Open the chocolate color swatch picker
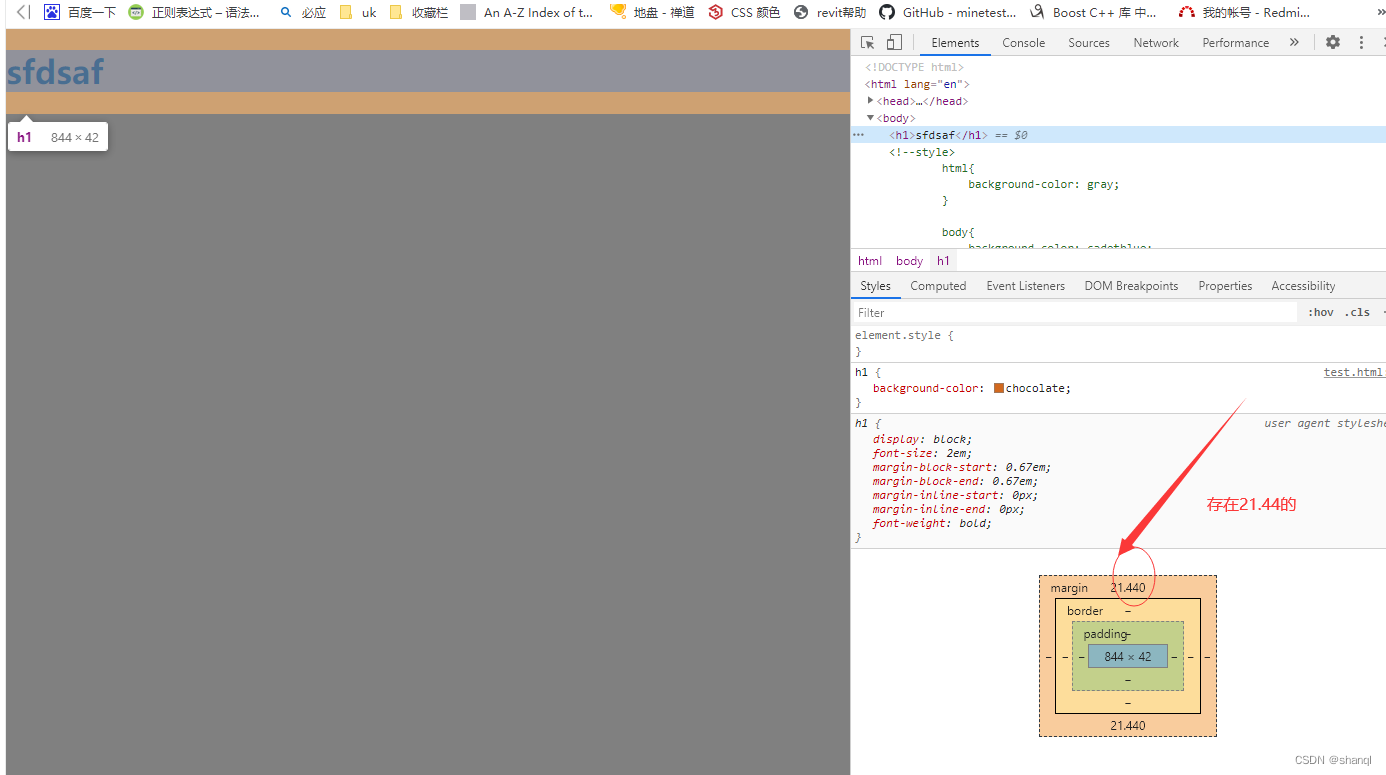Image resolution: width=1386 pixels, height=775 pixels. [999, 388]
